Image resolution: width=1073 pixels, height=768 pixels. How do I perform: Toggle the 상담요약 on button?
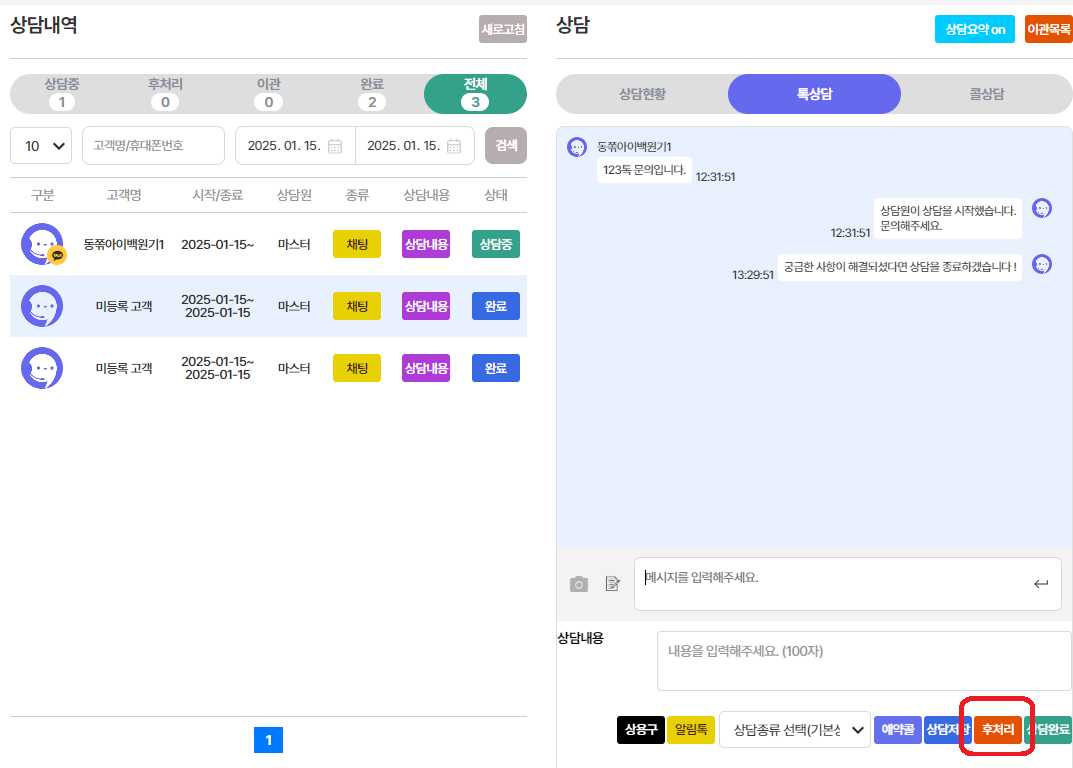(975, 29)
